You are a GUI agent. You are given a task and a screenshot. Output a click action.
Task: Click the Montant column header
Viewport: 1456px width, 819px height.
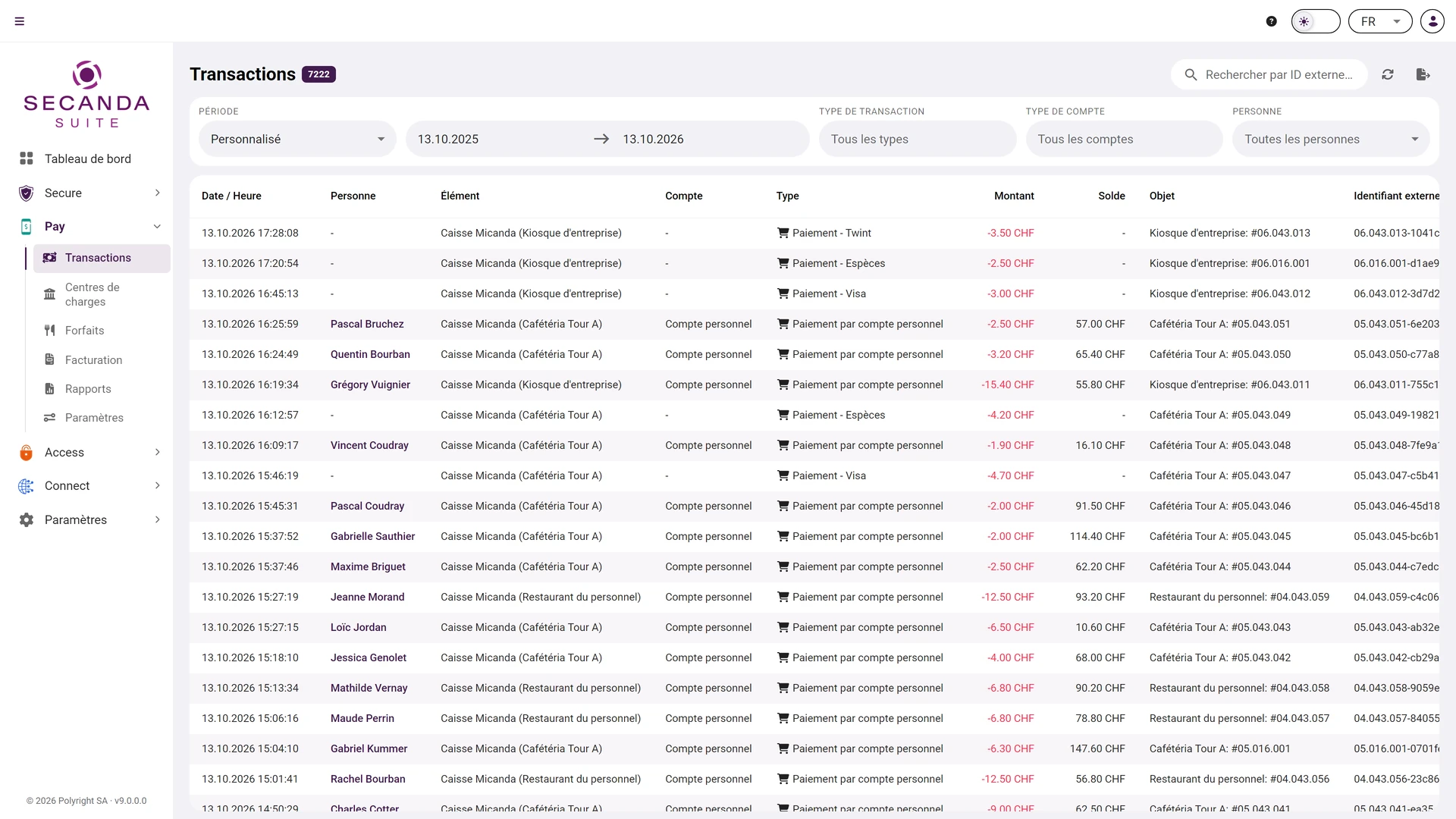click(1014, 196)
